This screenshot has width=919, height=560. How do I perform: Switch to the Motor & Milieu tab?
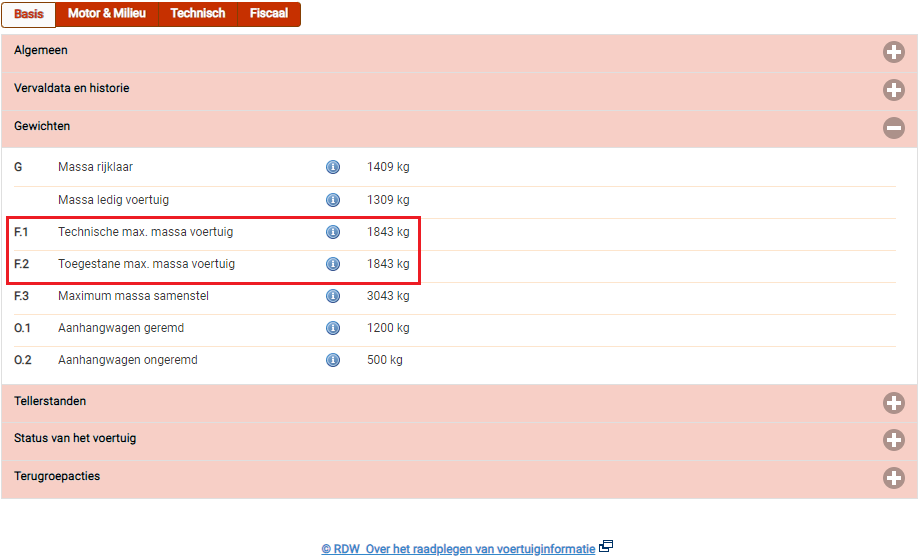click(x=106, y=14)
